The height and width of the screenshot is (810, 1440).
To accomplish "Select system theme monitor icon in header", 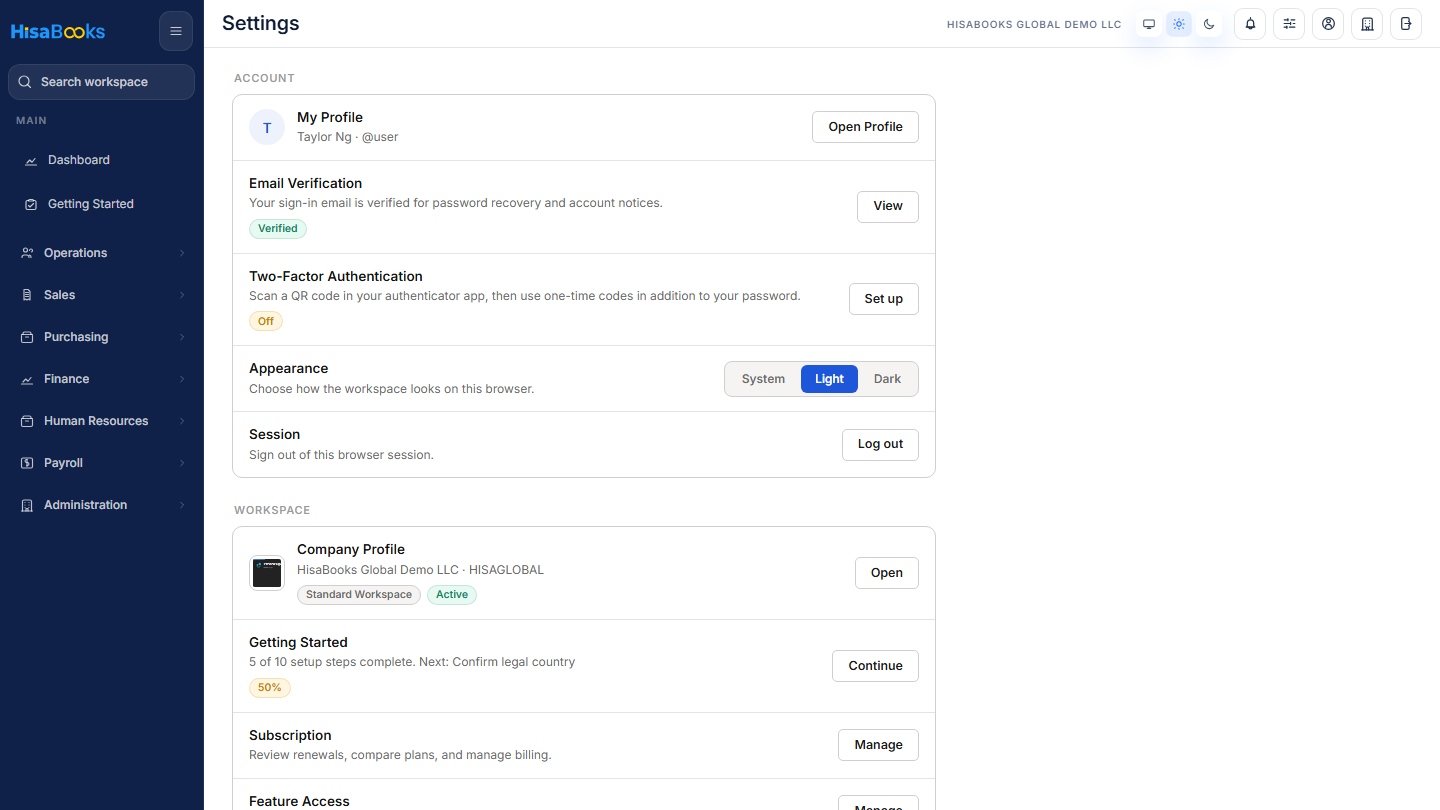I will 1149,24.
